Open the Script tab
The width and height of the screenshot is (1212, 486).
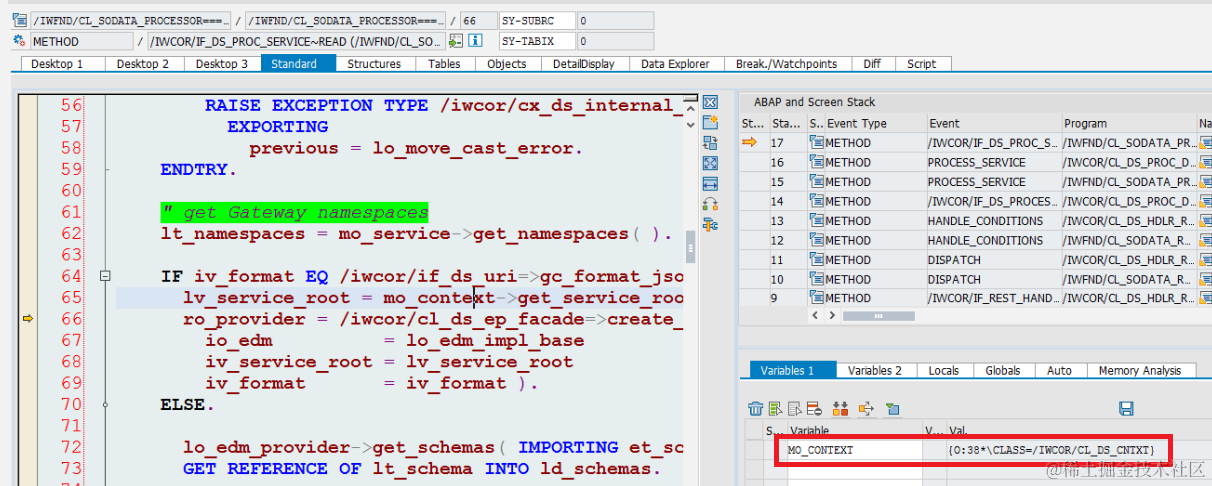[922, 63]
